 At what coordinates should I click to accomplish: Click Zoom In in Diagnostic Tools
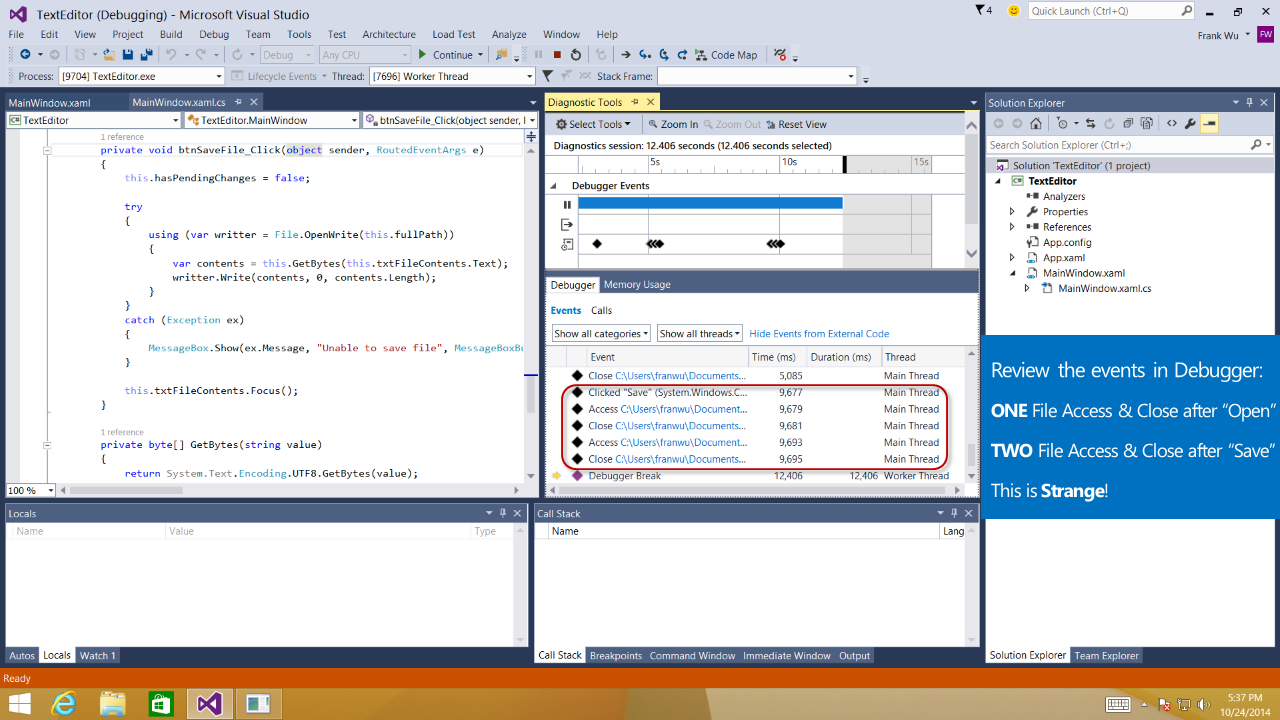(672, 124)
